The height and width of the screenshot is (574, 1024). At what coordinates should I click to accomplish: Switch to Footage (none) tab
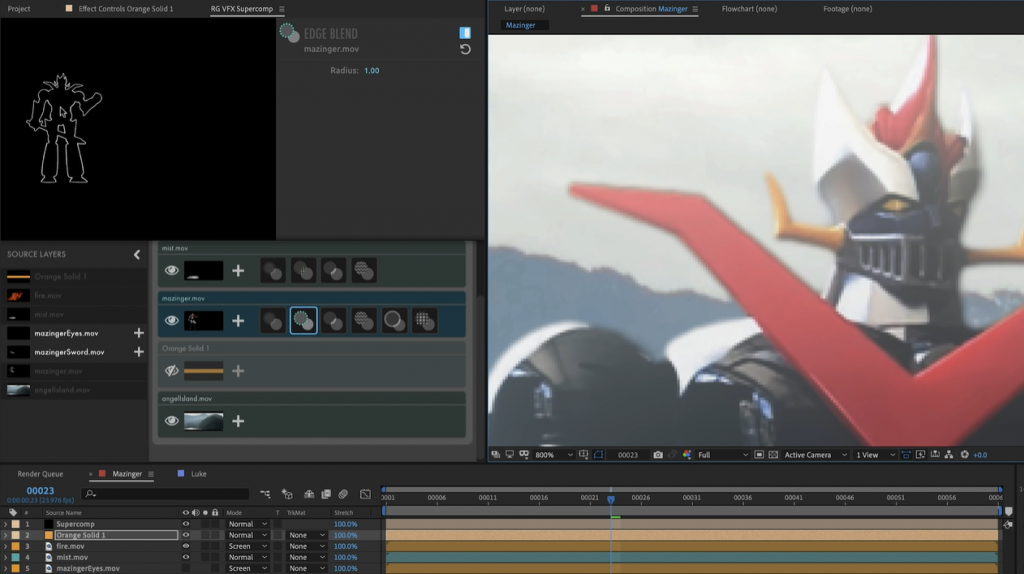(x=847, y=8)
